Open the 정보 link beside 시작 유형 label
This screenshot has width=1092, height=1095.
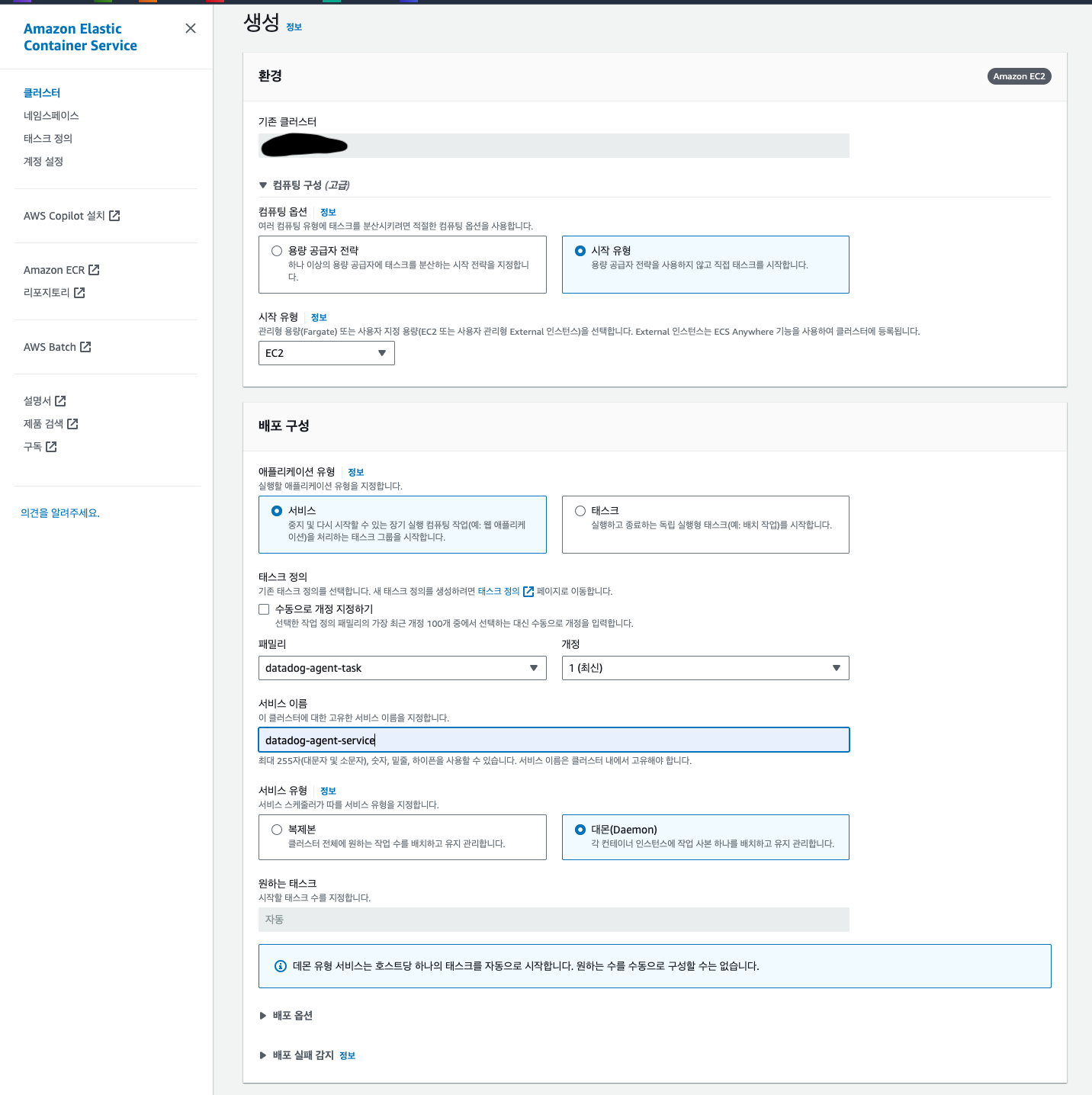(319, 317)
